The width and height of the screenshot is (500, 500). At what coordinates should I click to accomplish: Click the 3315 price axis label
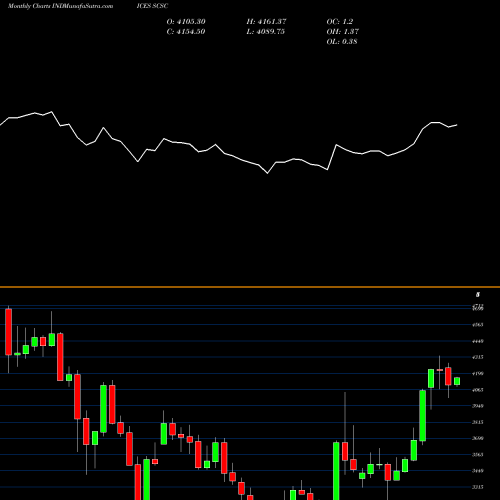point(478,487)
